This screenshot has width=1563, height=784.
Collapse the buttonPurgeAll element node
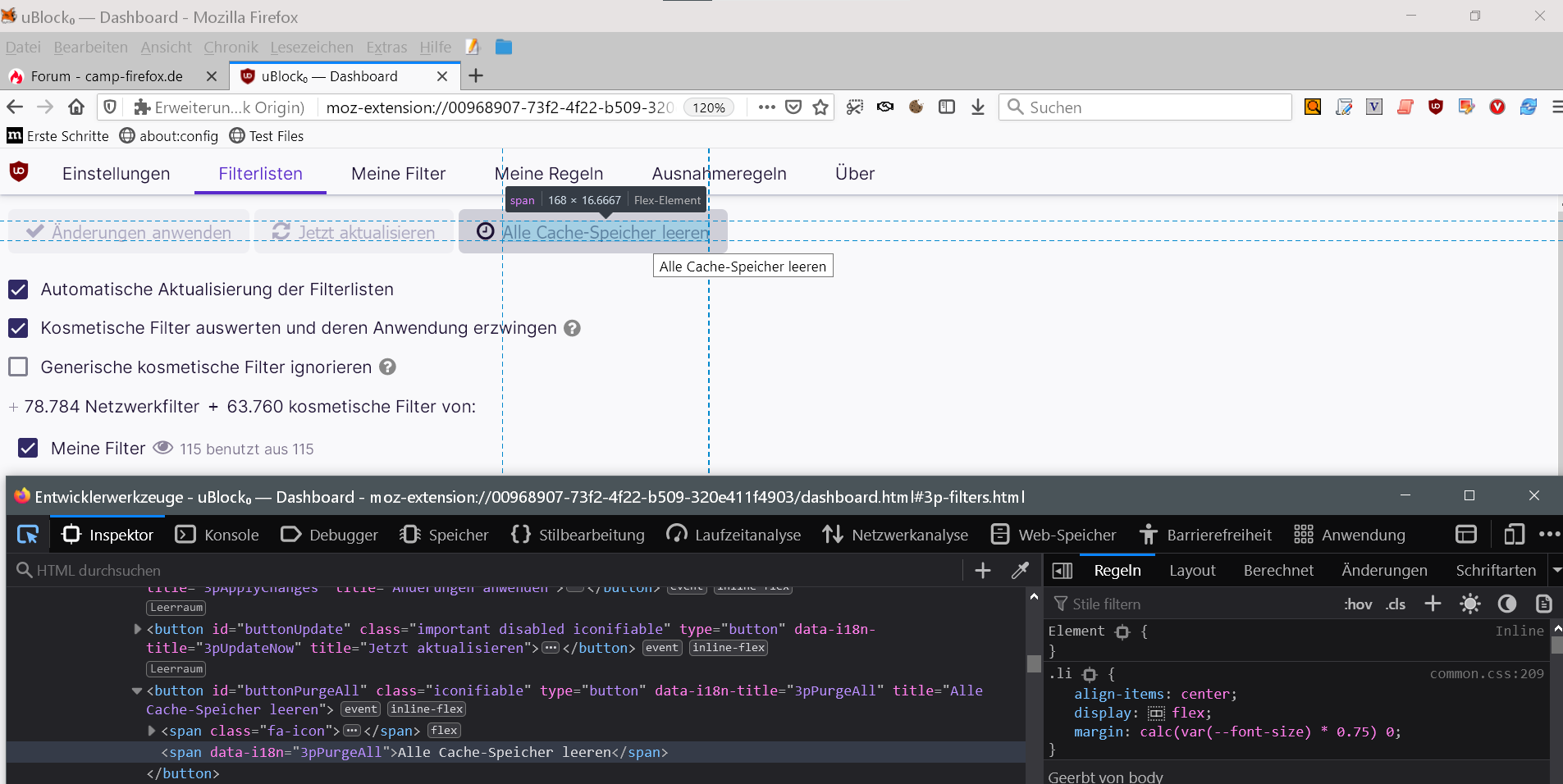pyautogui.click(x=137, y=691)
